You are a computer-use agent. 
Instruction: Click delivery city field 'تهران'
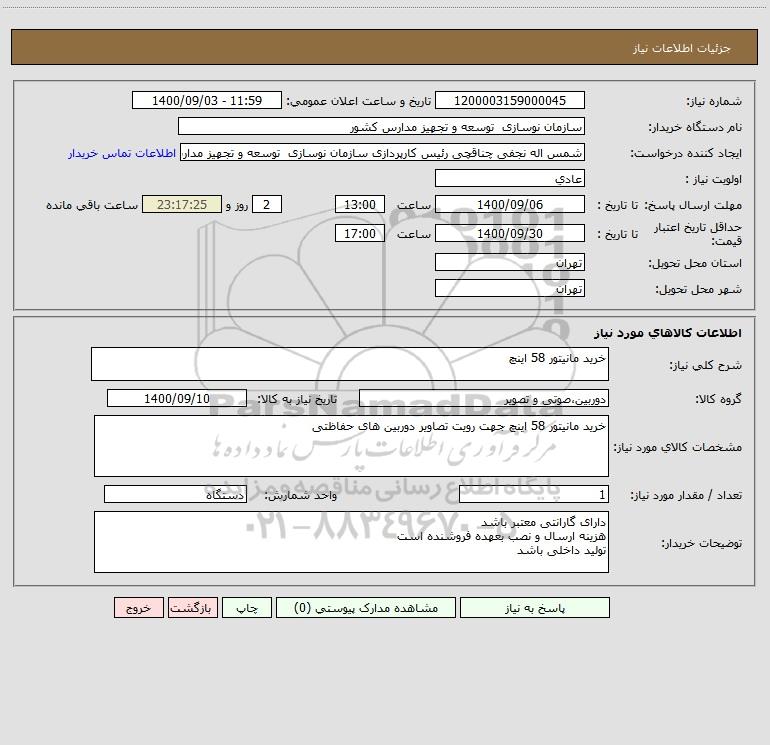[x=510, y=288]
